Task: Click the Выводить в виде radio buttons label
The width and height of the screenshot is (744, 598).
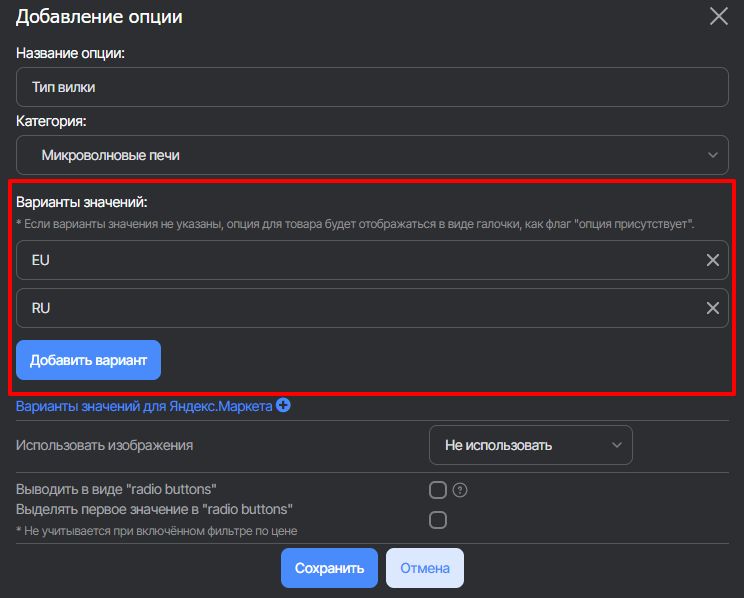Action: 117,489
